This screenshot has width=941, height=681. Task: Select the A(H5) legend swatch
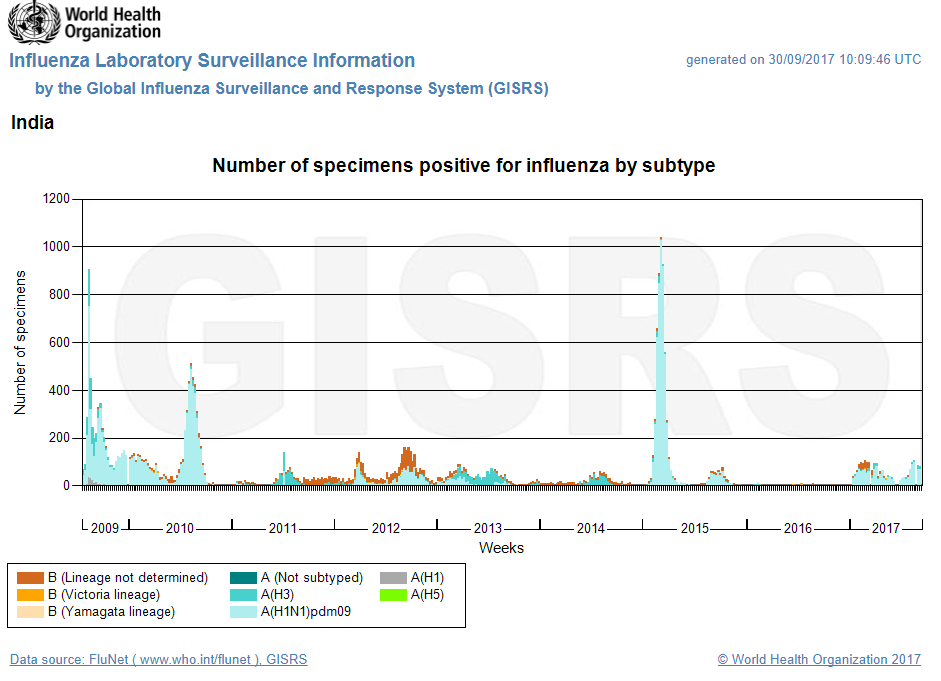pos(392,594)
